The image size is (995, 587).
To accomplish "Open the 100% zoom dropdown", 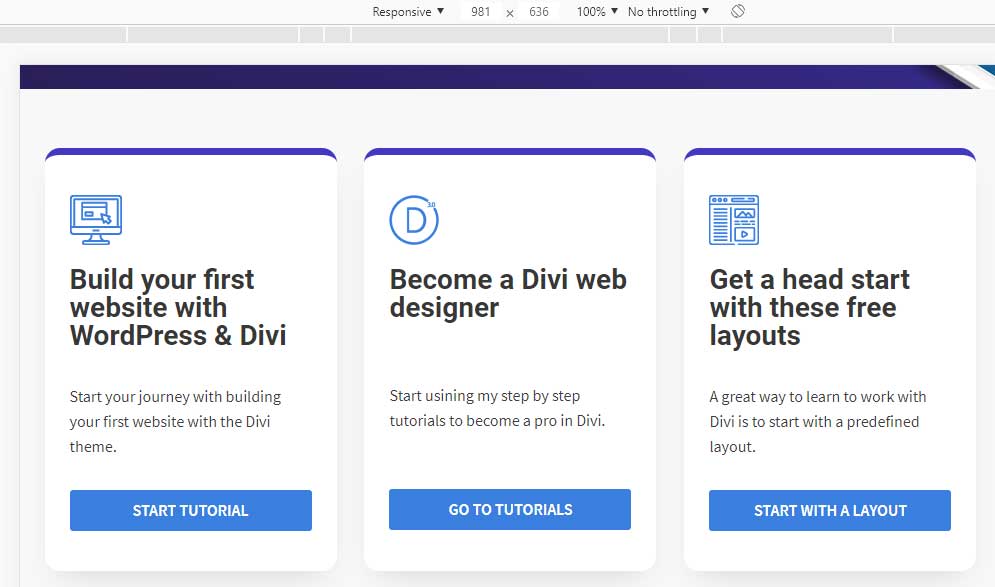I will (x=596, y=11).
